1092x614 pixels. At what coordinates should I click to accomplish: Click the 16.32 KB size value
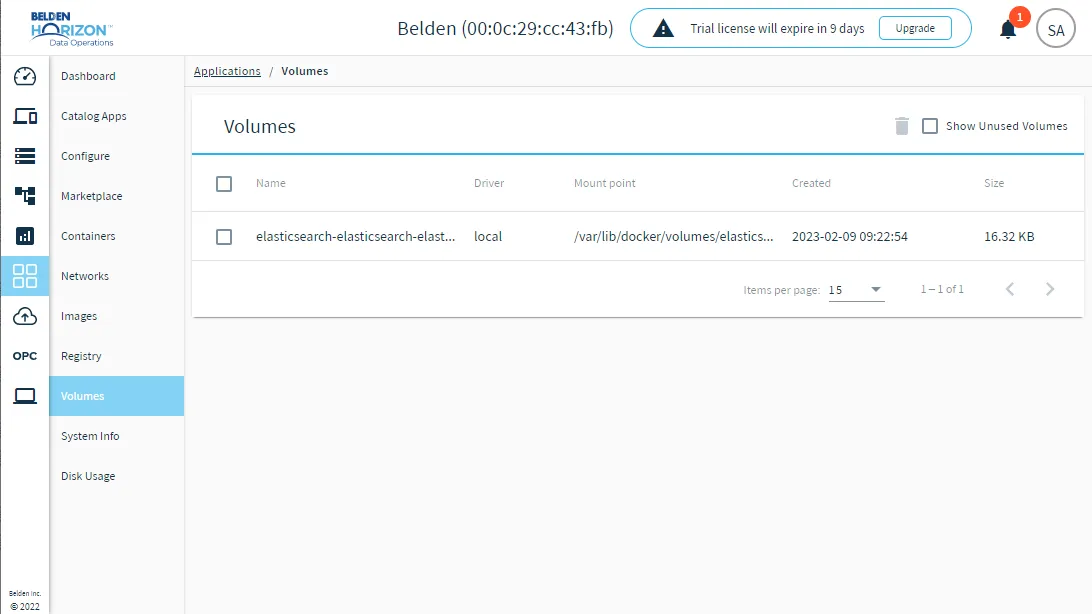1009,237
